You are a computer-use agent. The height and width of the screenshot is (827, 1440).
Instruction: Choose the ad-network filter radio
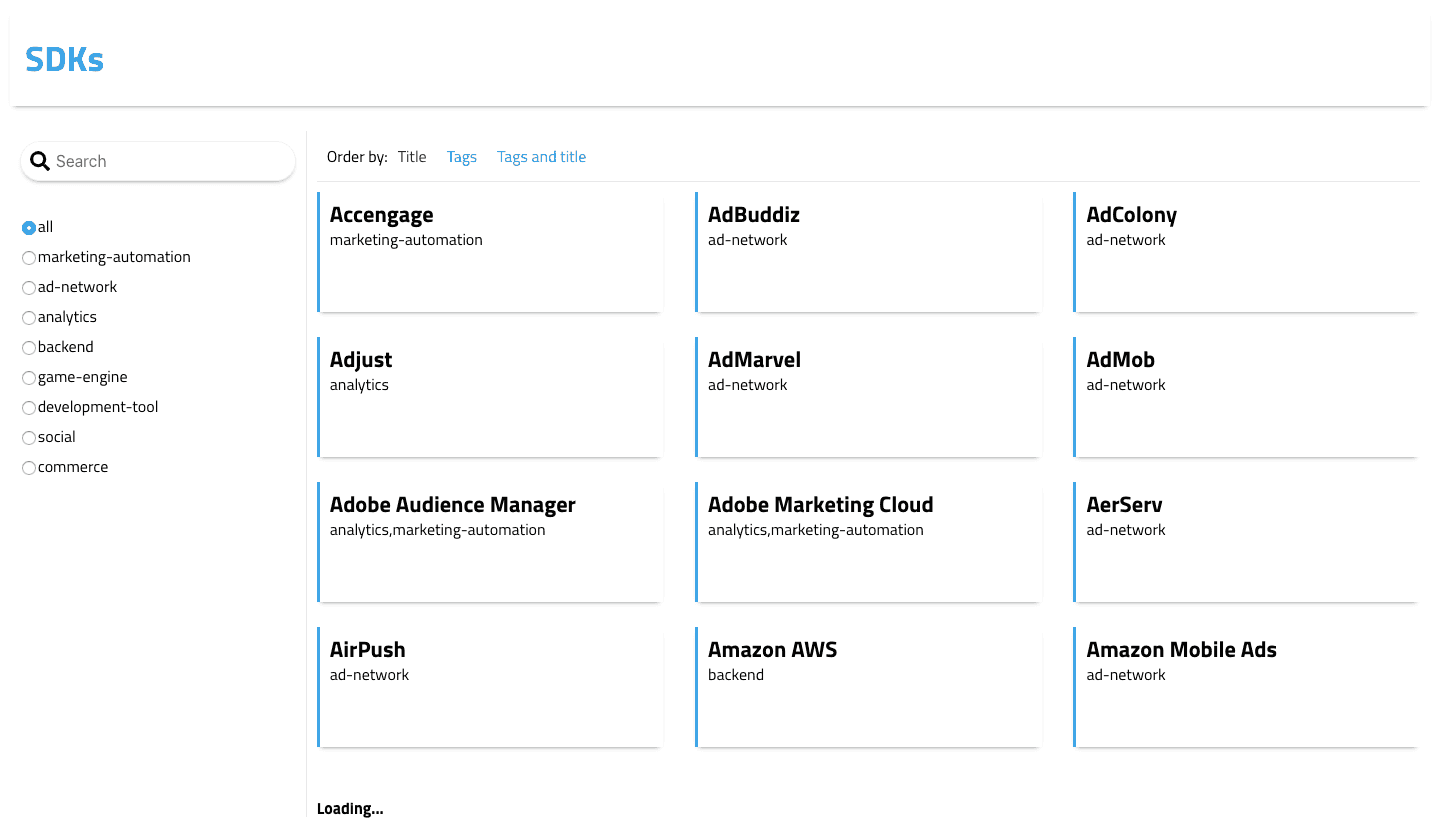pos(29,288)
